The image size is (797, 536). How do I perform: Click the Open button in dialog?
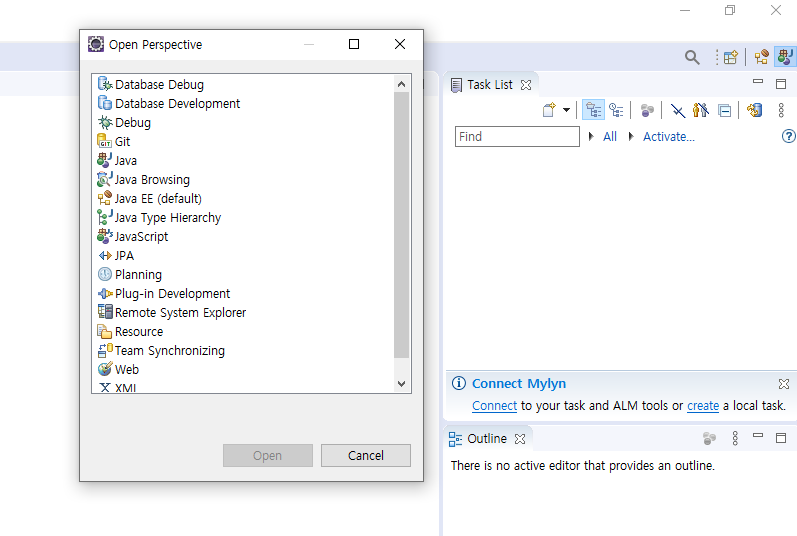pos(268,455)
